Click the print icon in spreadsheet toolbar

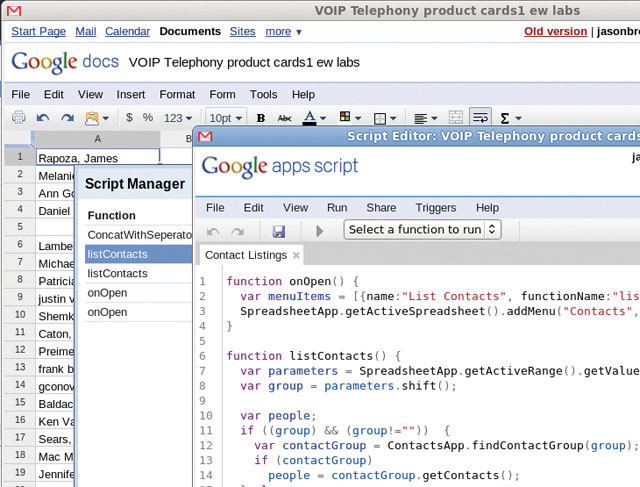(19, 117)
